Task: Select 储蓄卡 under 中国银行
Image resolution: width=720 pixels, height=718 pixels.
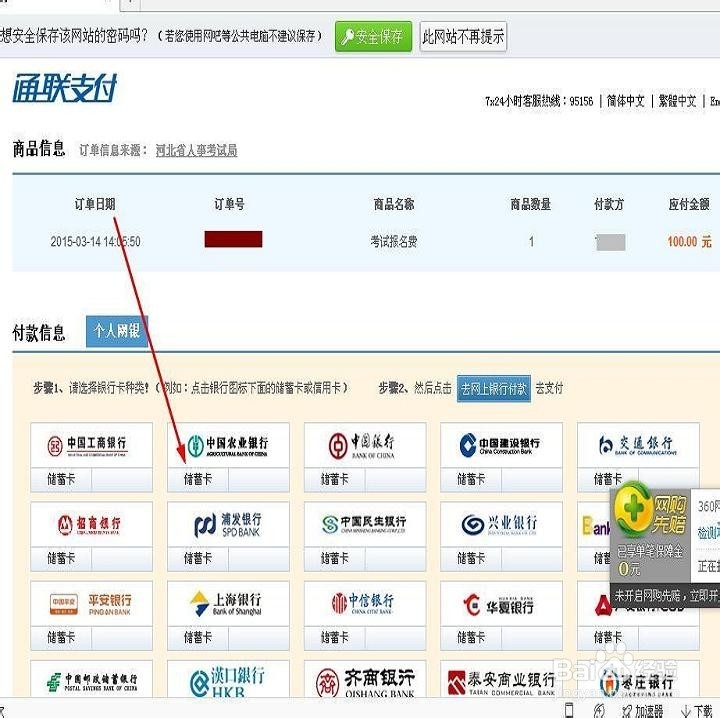Action: click(335, 480)
